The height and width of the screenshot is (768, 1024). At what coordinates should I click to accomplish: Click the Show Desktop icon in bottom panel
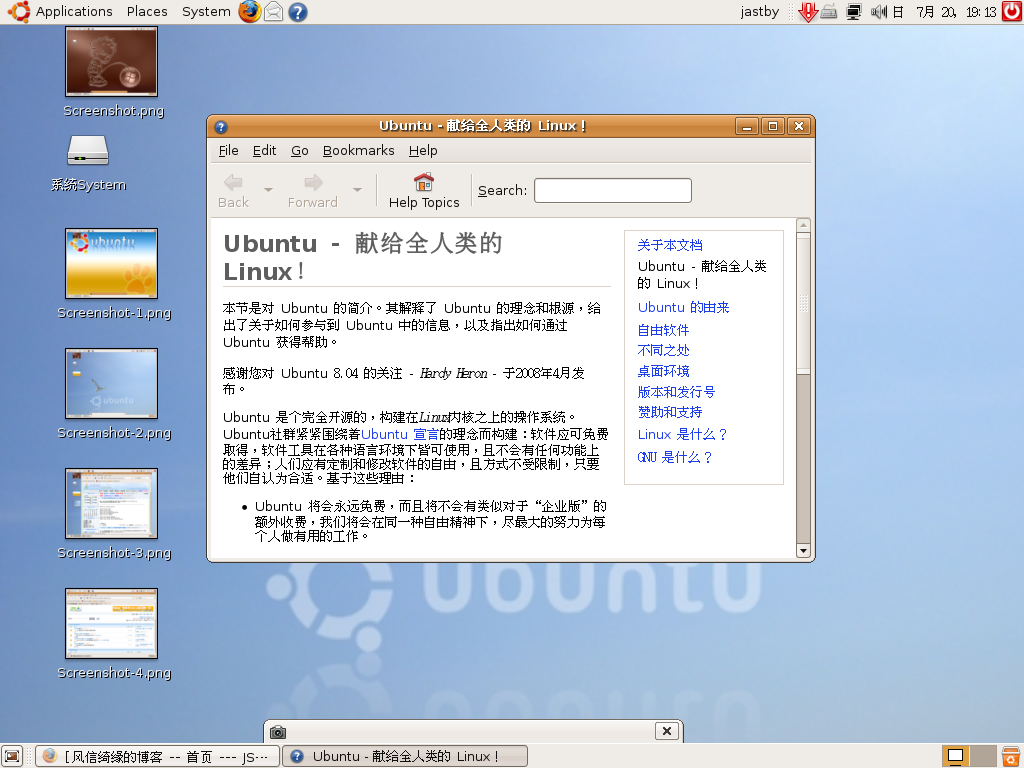pyautogui.click(x=12, y=756)
